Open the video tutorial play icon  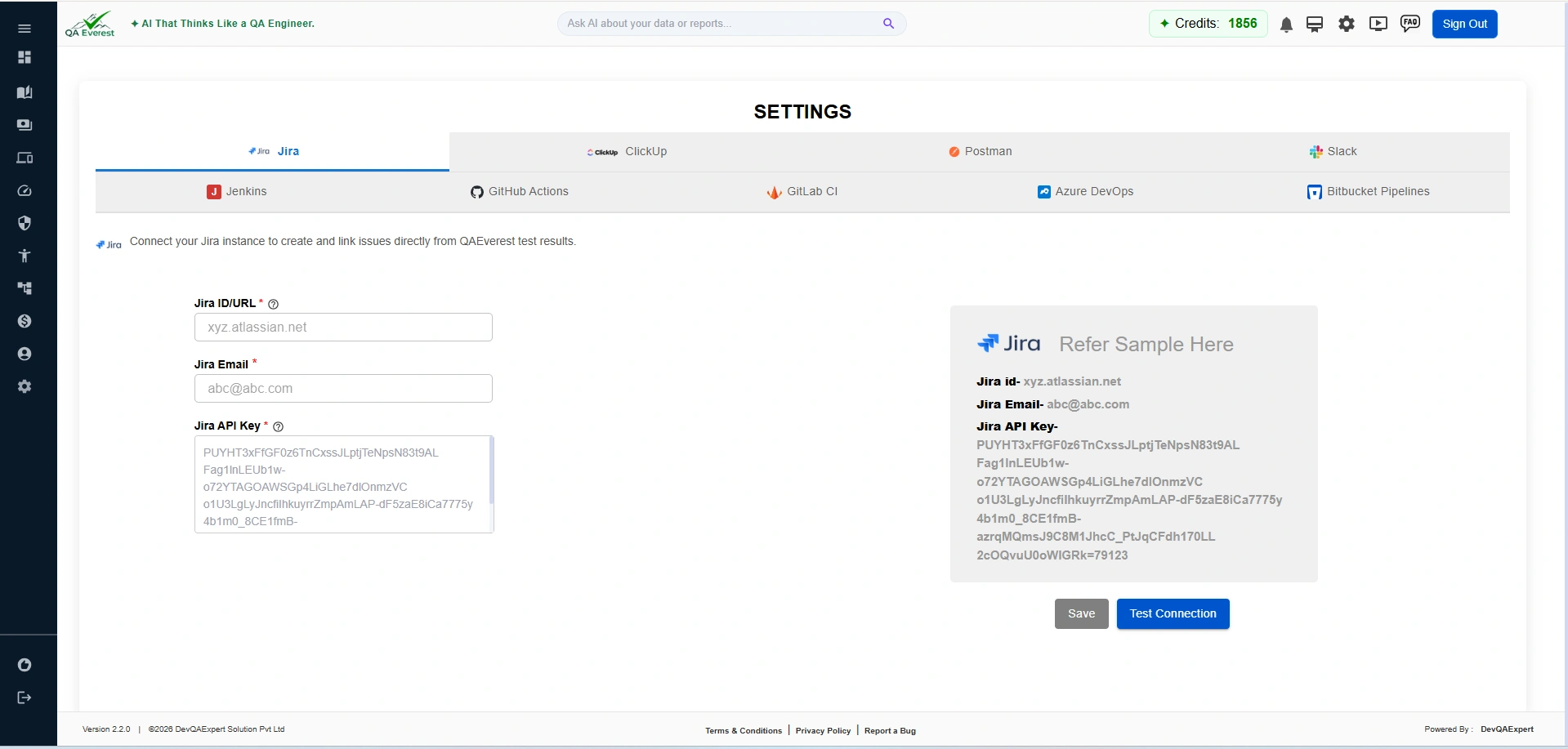(x=1378, y=24)
